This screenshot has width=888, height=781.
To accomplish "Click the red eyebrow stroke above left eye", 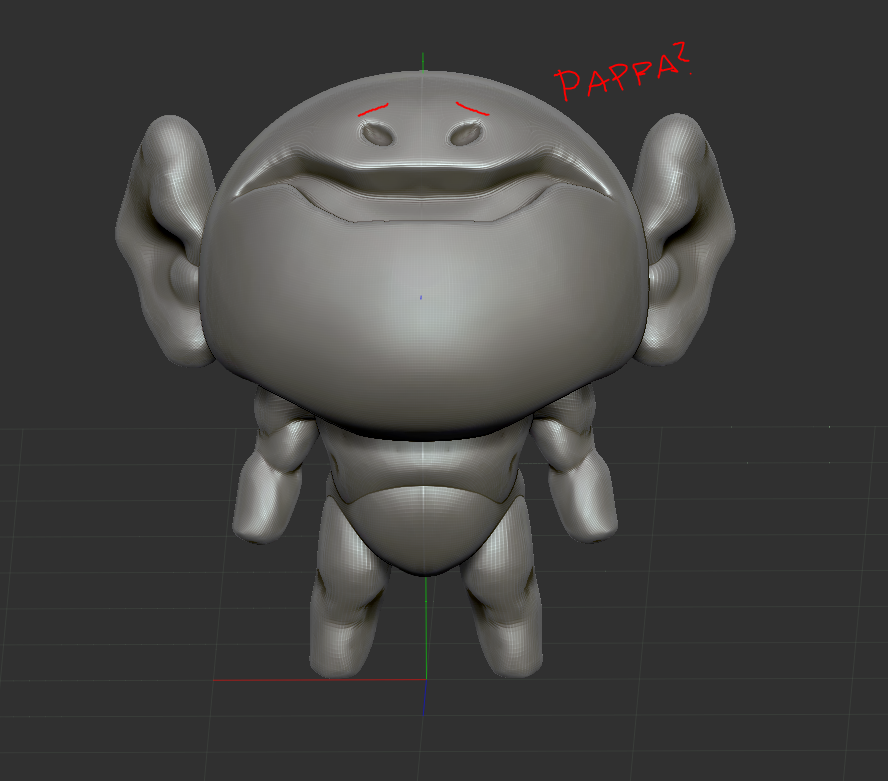I will [x=373, y=108].
